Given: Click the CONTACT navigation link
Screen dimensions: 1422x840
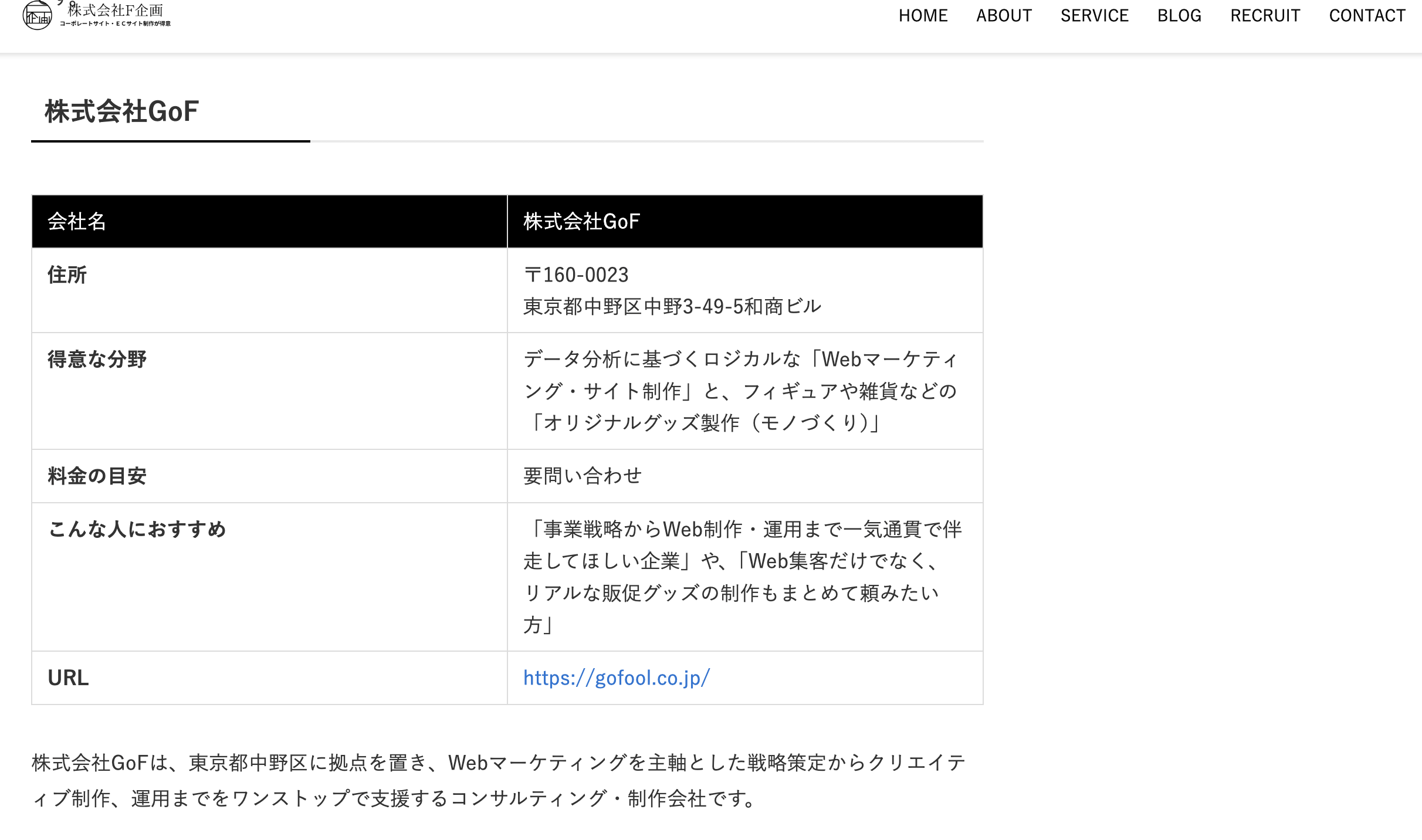Looking at the screenshot, I should 1366,15.
